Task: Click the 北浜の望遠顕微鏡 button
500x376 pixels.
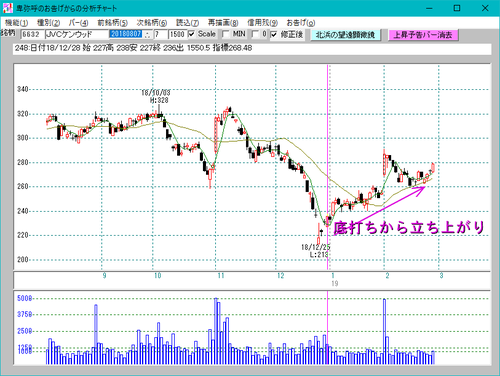Action: coord(346,35)
